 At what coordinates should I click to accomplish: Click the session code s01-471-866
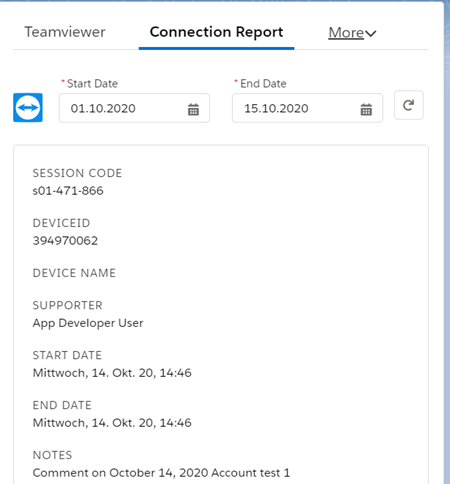68,191
